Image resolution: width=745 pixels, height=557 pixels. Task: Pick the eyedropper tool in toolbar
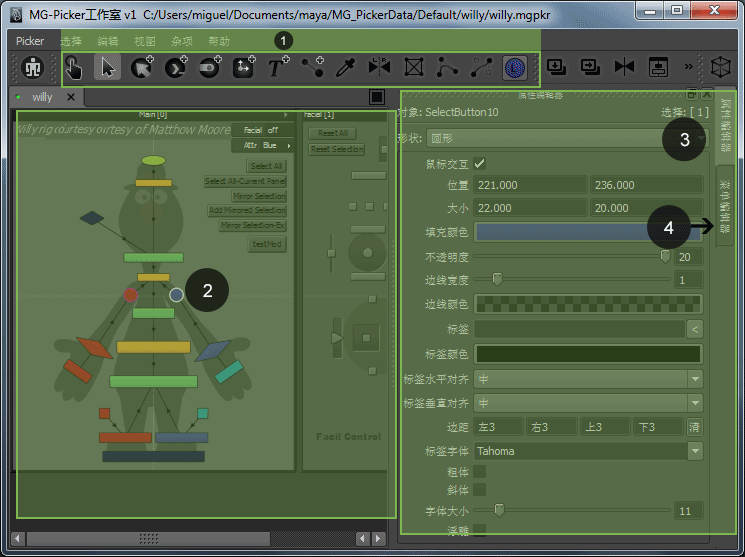345,68
